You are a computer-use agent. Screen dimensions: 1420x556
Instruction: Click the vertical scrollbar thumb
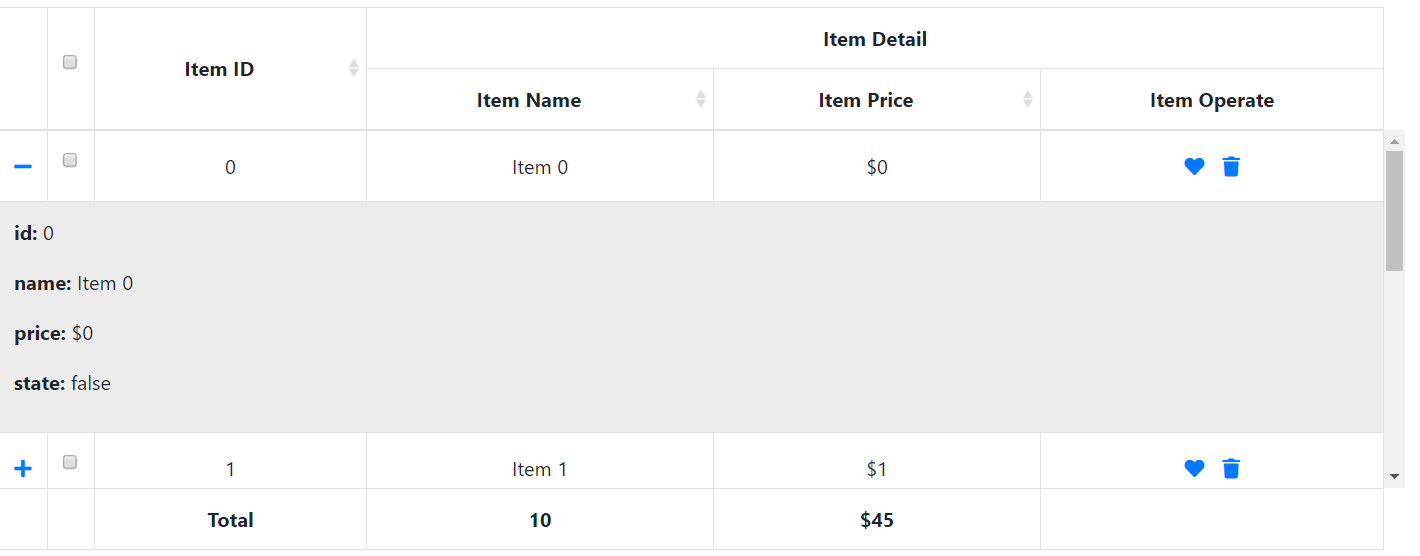[x=1394, y=210]
